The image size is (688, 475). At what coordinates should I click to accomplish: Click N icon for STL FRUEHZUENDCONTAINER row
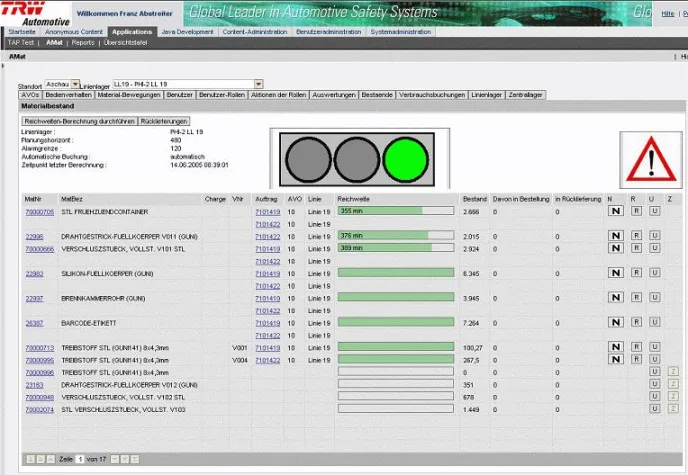616,212
